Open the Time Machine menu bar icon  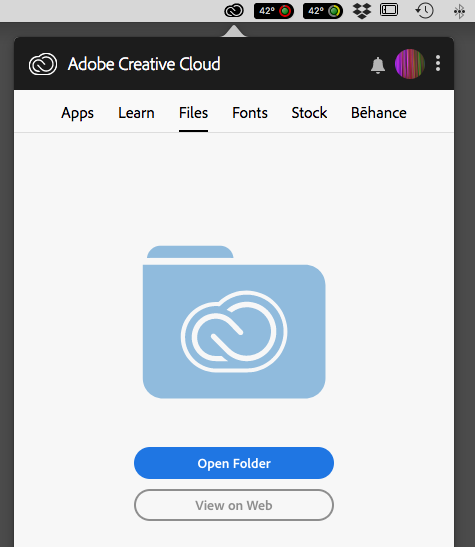(x=424, y=10)
